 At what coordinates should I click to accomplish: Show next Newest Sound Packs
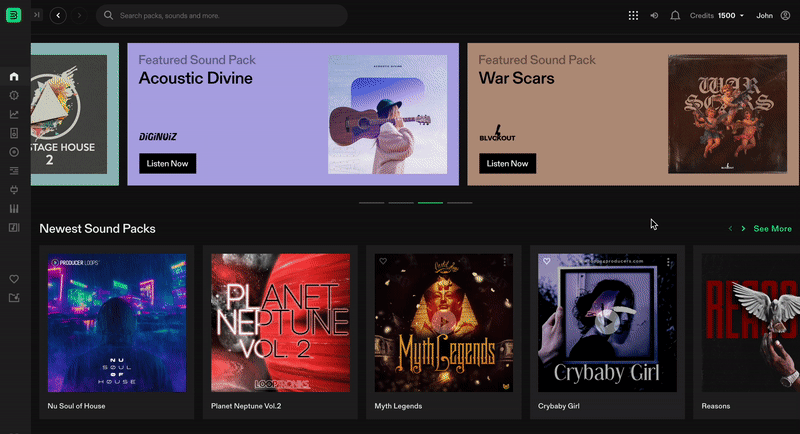[743, 228]
